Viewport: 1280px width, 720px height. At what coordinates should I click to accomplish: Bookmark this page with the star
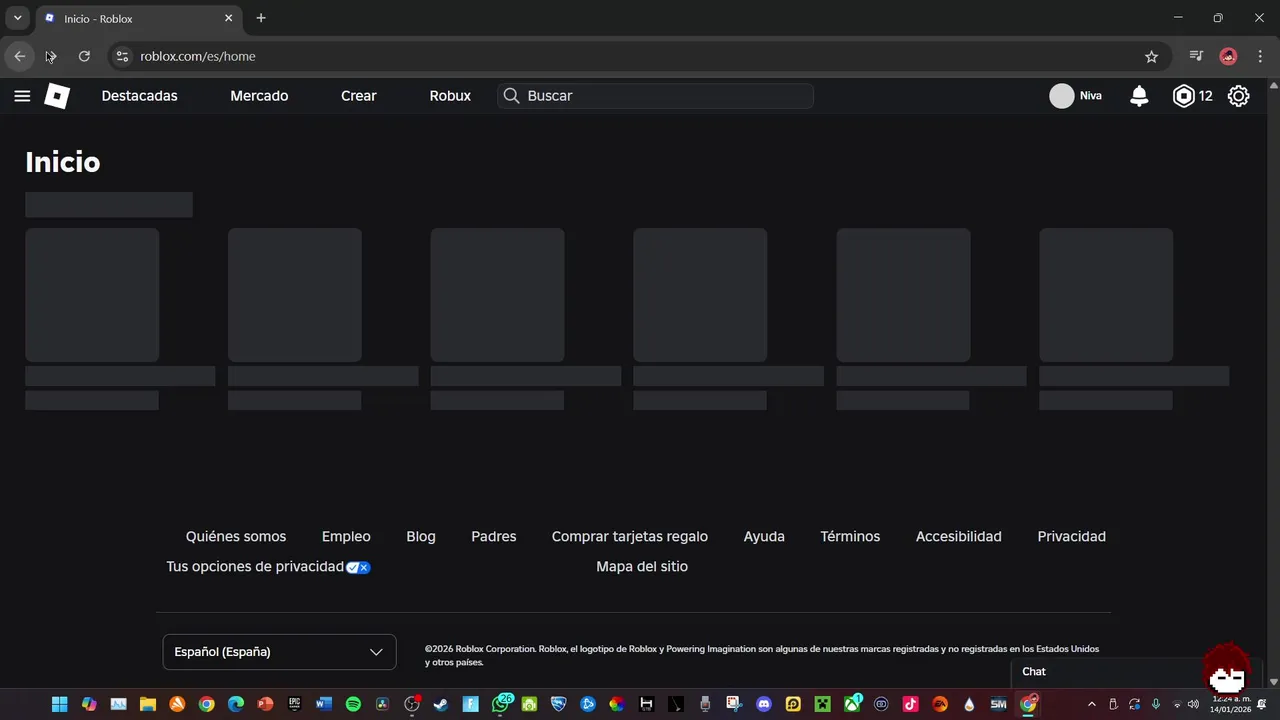(1151, 57)
